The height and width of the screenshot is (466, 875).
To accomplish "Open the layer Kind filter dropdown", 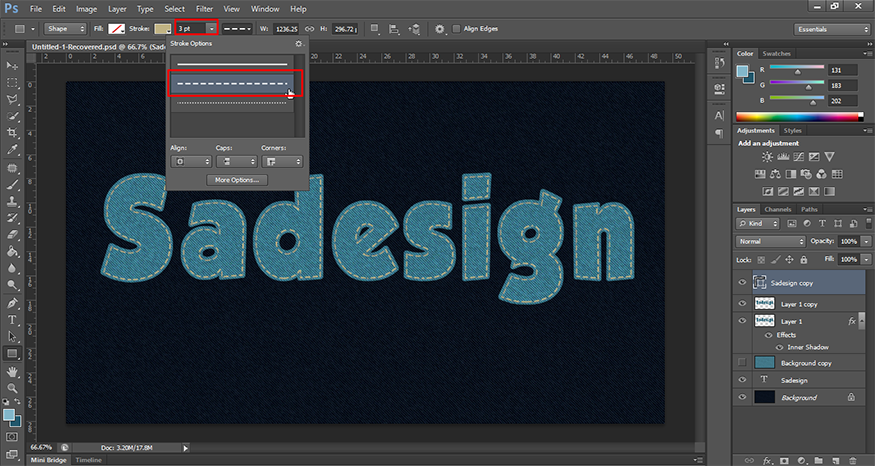I will click(758, 223).
